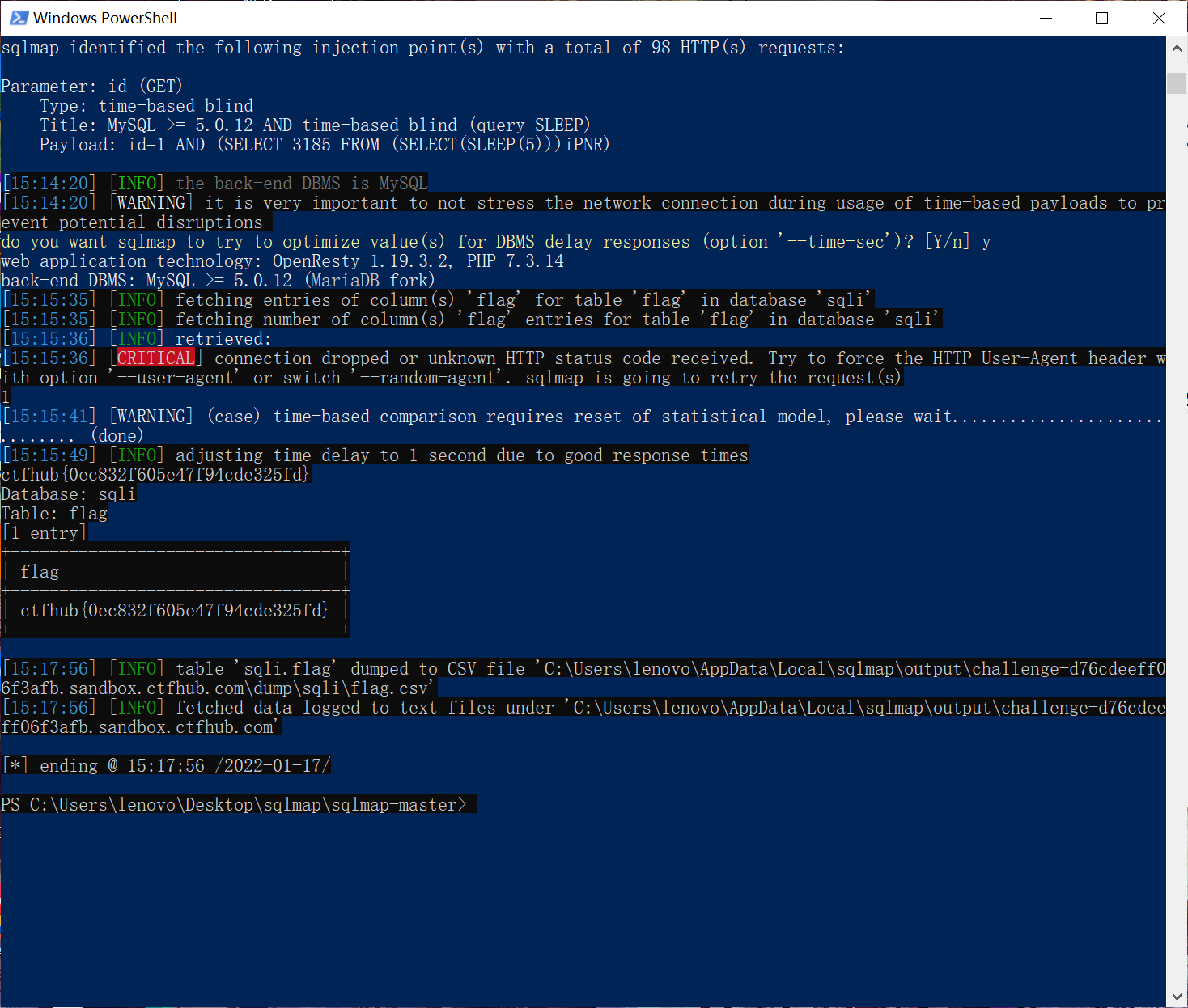Close the Windows PowerShell window
The image size is (1188, 1008).
(1159, 18)
